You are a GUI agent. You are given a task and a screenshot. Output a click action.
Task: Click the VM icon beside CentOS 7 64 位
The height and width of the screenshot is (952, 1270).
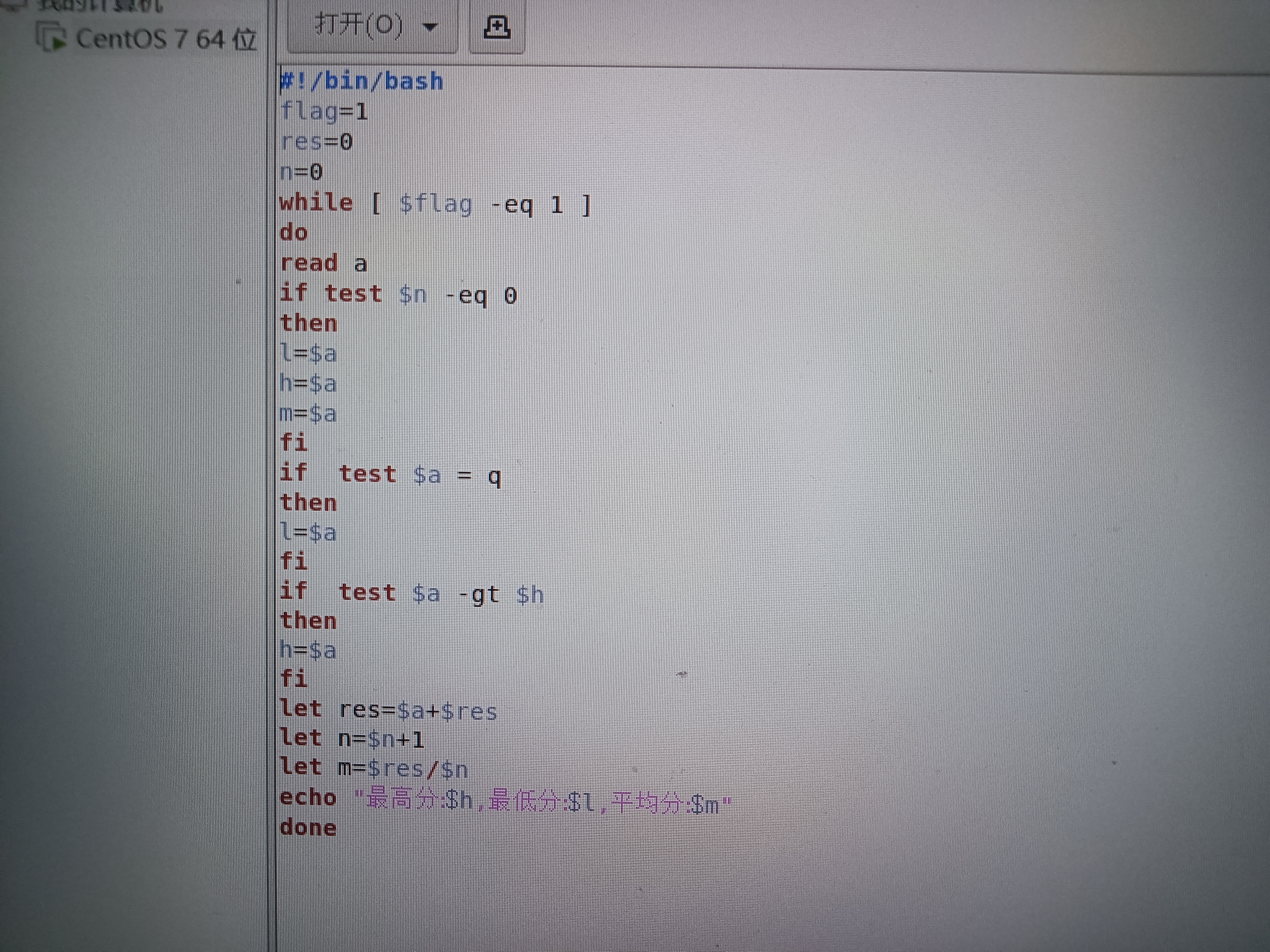52,37
